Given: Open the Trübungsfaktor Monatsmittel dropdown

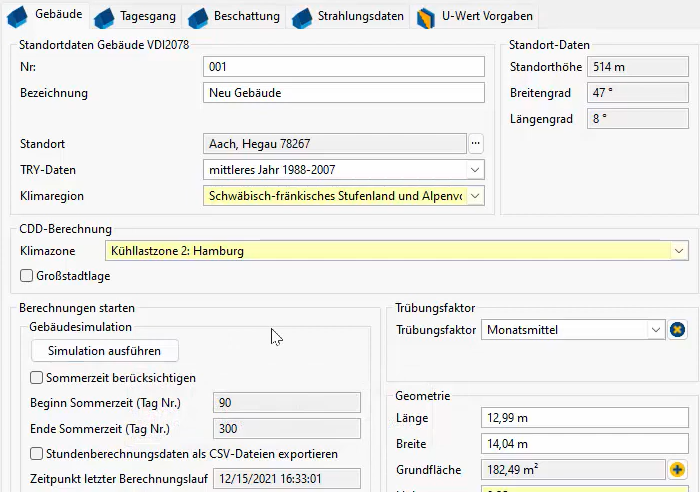Looking at the screenshot, I should 655,330.
